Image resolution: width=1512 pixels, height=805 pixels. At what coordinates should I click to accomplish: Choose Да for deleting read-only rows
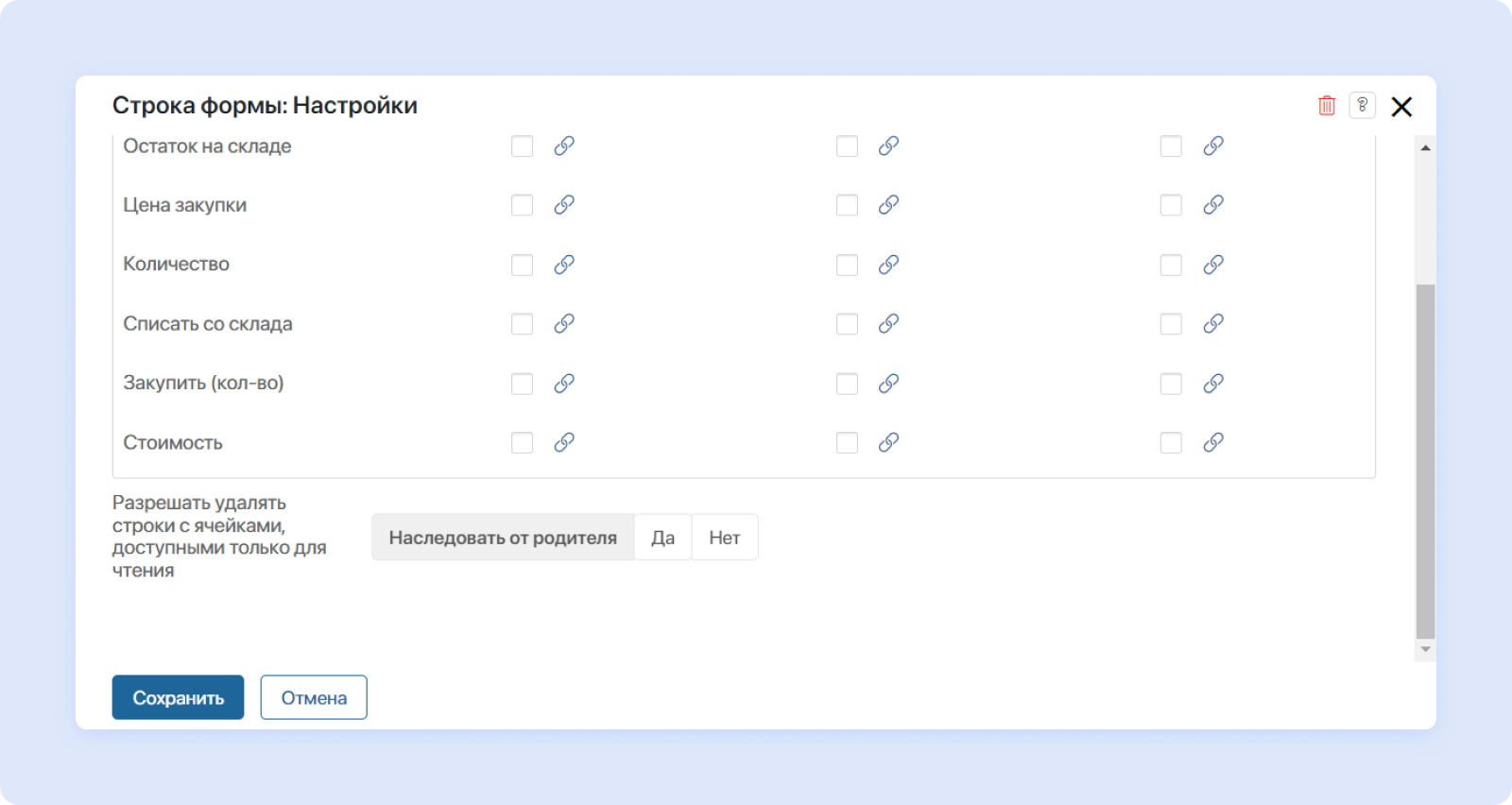click(x=662, y=538)
